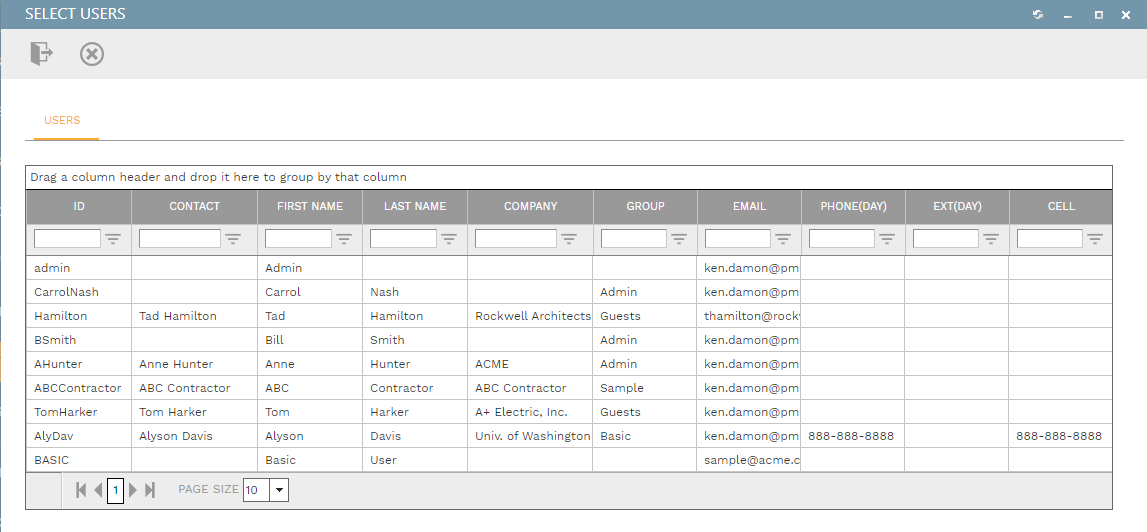Viewport: 1147px width, 532px height.
Task: Open the filter icon for ID column
Action: coord(113,239)
